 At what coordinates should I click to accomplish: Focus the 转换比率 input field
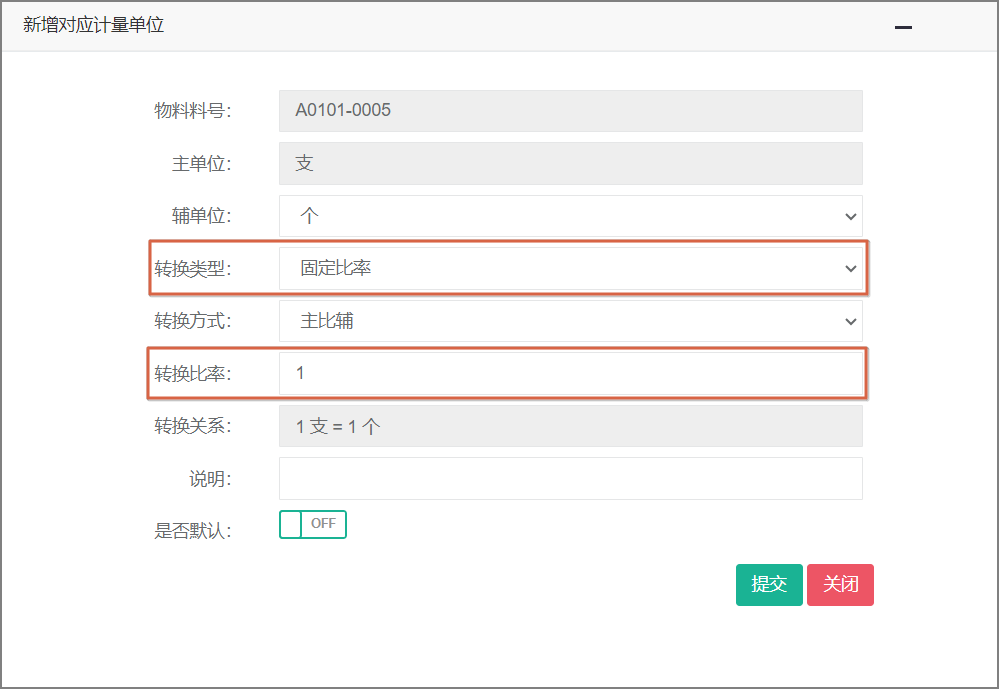[x=570, y=373]
